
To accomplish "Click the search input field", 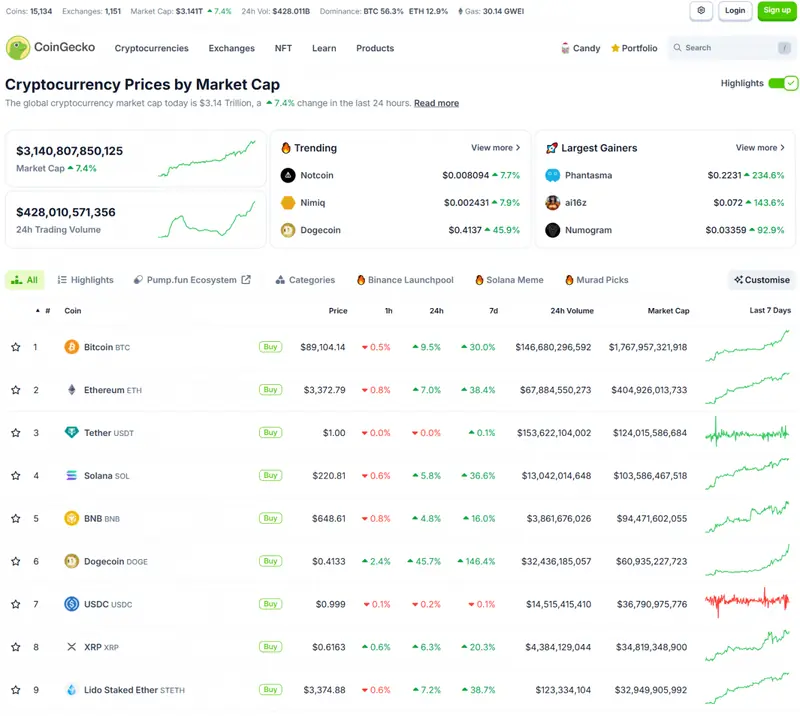I will pyautogui.click(x=732, y=48).
